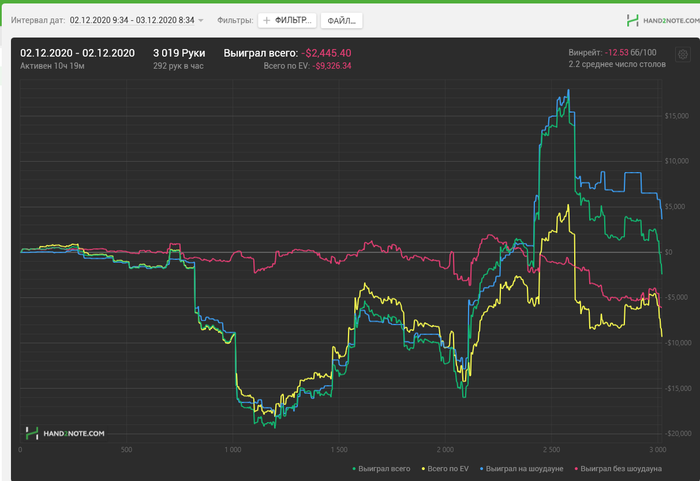Click the yellow dot of 'Всего по EV' legend
700x481 pixels.
pos(423,467)
